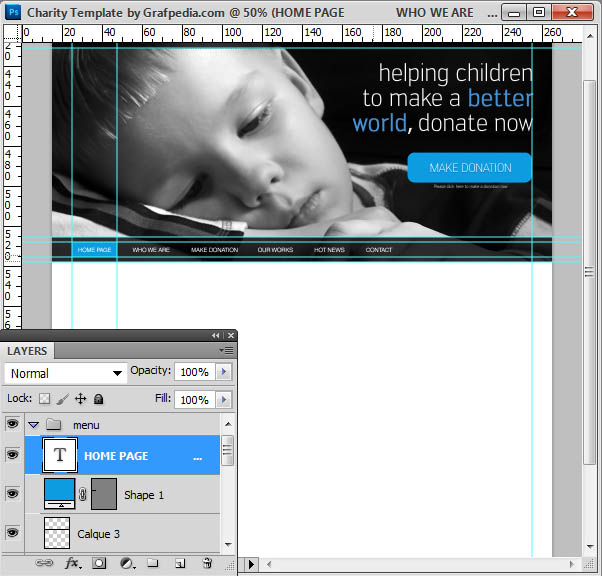Click layers list scroll up arrow
The height and width of the screenshot is (576, 602).
pos(228,424)
